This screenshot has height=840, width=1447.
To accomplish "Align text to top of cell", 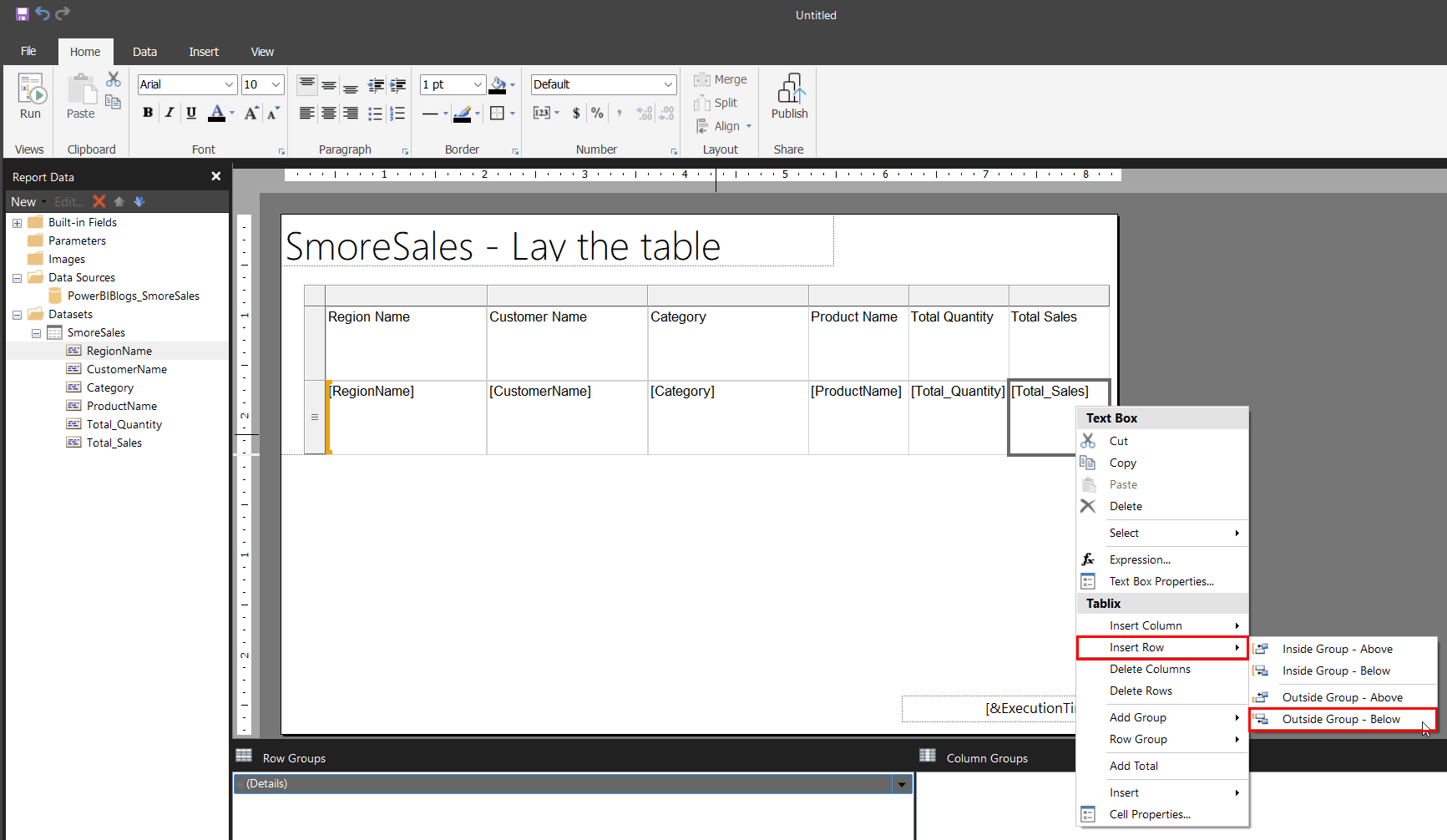I will pyautogui.click(x=307, y=84).
